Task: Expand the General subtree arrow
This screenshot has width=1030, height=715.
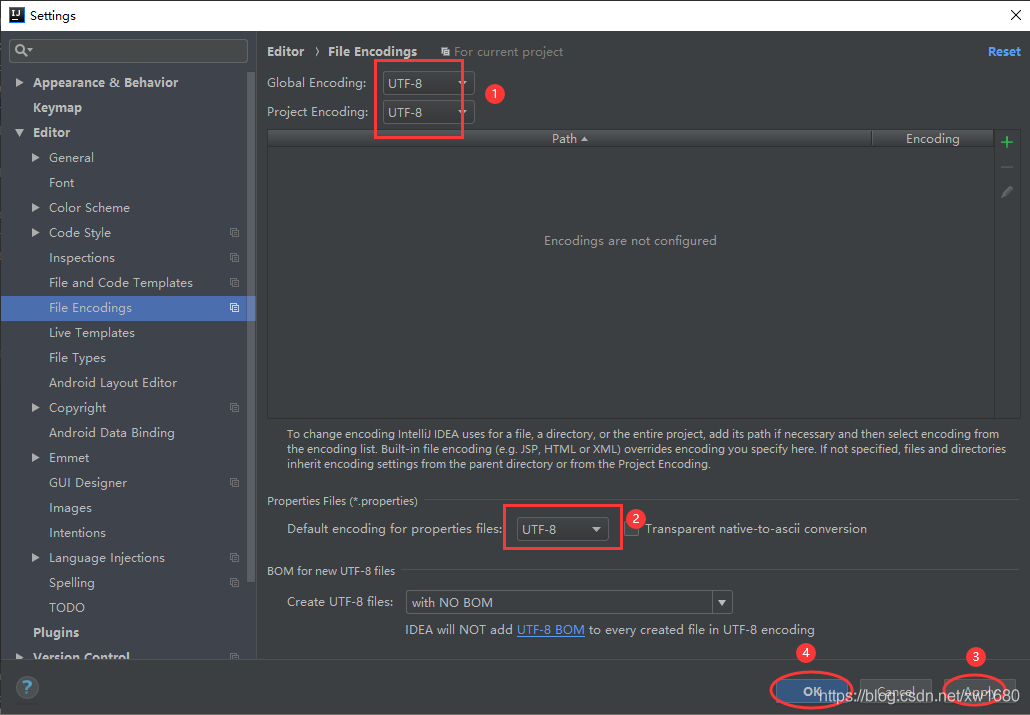Action: click(x=35, y=157)
